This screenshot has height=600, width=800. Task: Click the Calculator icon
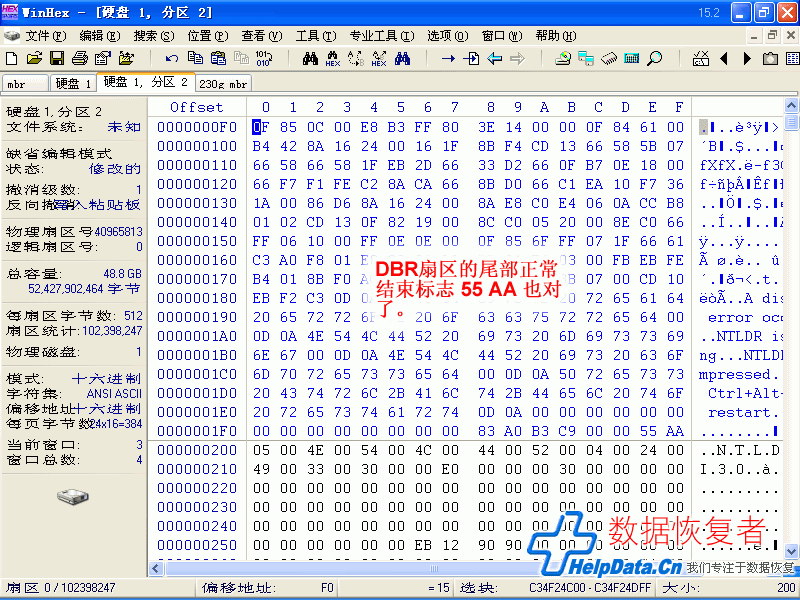click(x=632, y=58)
